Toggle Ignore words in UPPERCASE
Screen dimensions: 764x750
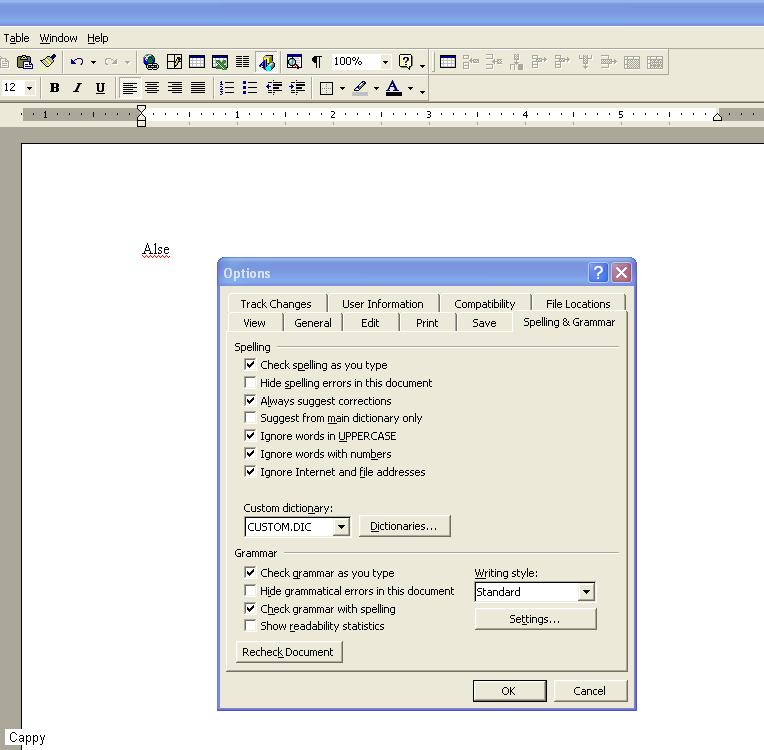click(250, 436)
